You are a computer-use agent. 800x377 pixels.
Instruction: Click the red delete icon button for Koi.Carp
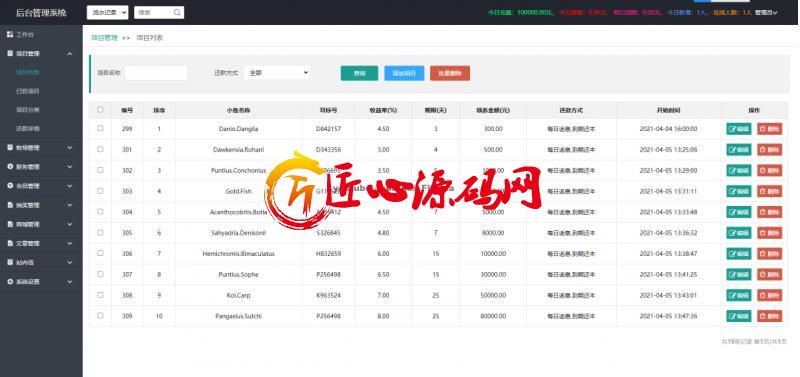click(x=769, y=295)
